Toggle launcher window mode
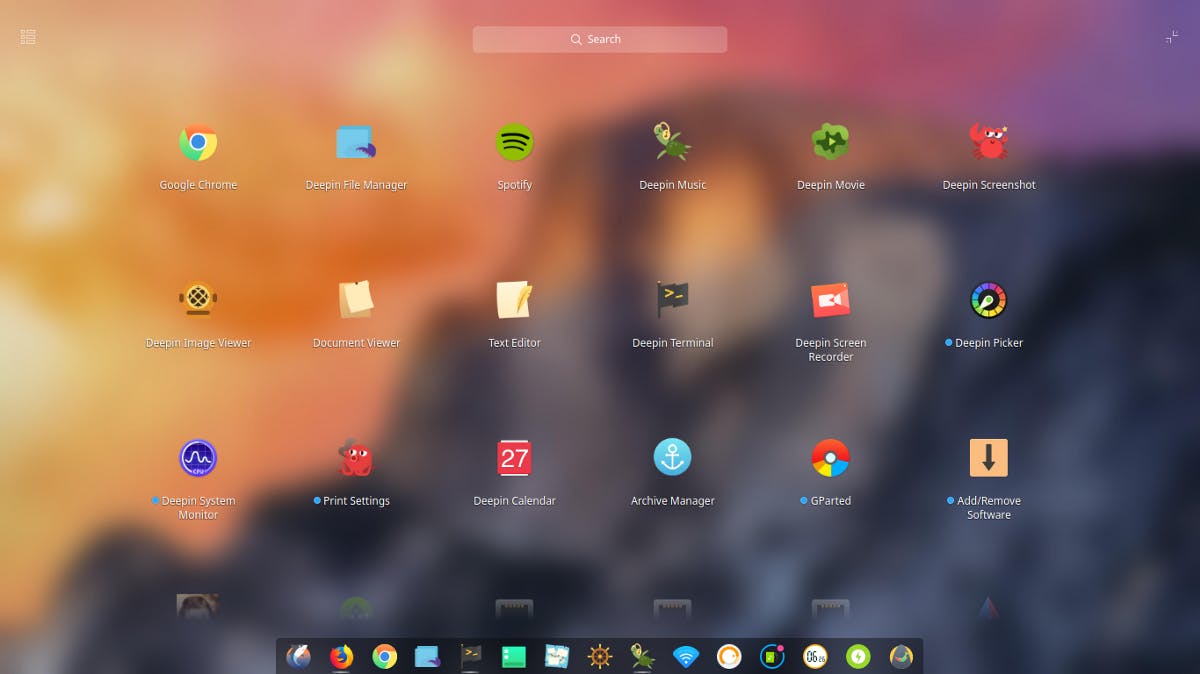Image resolution: width=1200 pixels, height=674 pixels. [1172, 36]
